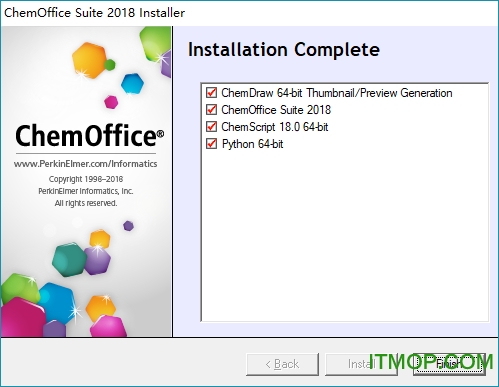This screenshot has height=387, width=499.
Task: Click the Install button
Action: click(361, 364)
